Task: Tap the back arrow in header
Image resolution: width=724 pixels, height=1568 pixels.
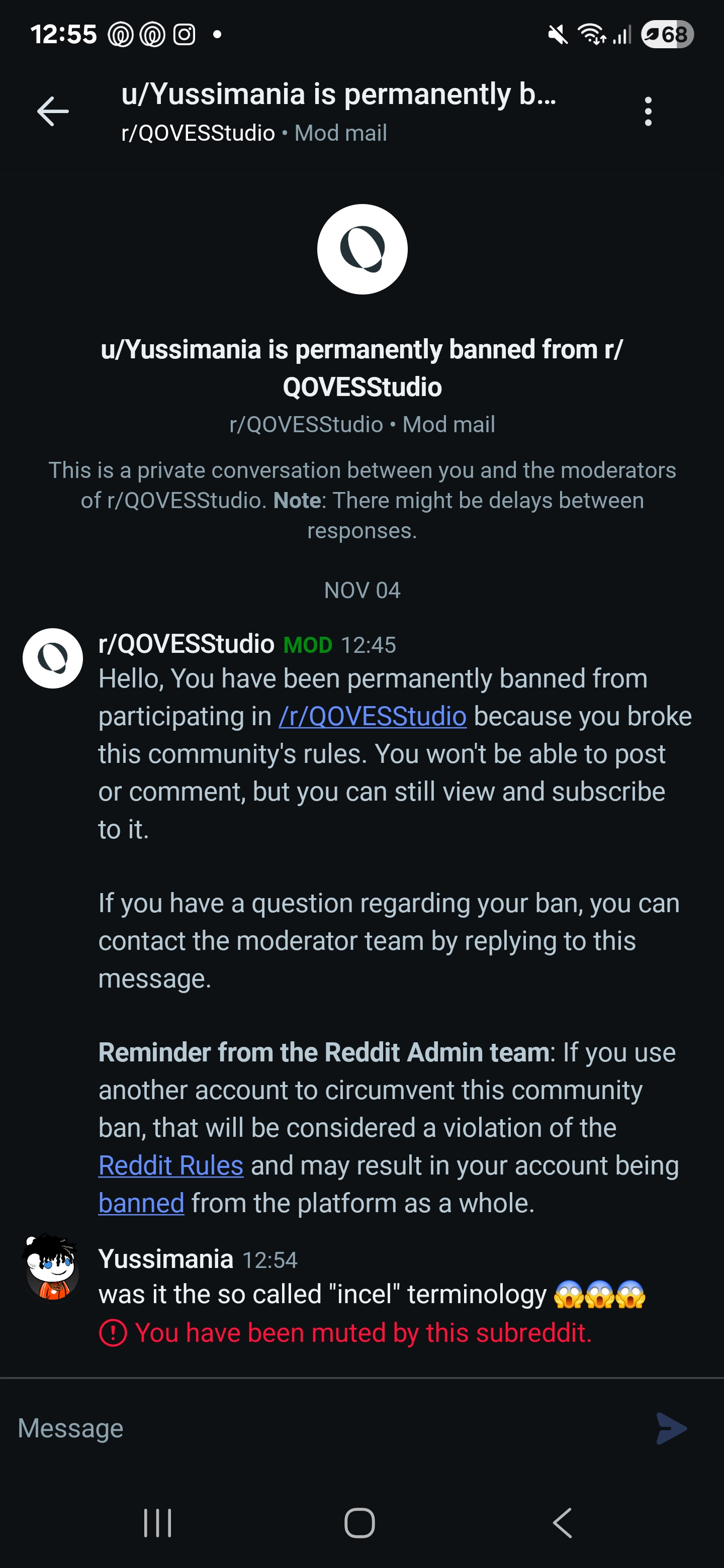Action: (x=53, y=112)
